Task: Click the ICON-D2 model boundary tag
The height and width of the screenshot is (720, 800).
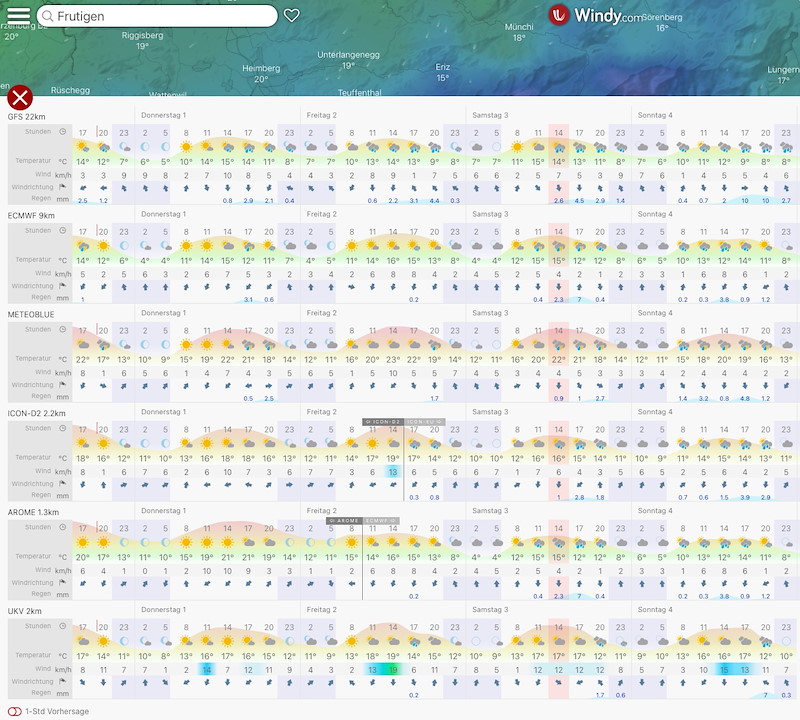Action: (383, 422)
